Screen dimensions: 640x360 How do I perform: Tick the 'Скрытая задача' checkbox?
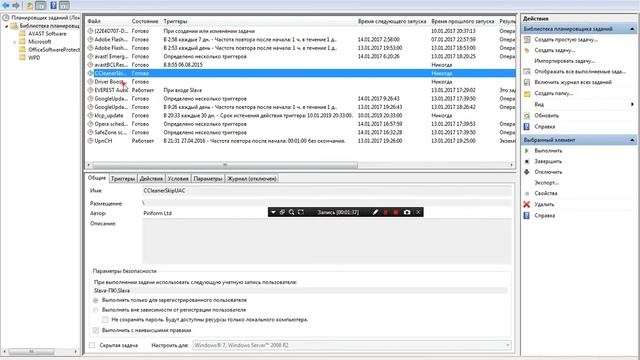tap(92, 345)
